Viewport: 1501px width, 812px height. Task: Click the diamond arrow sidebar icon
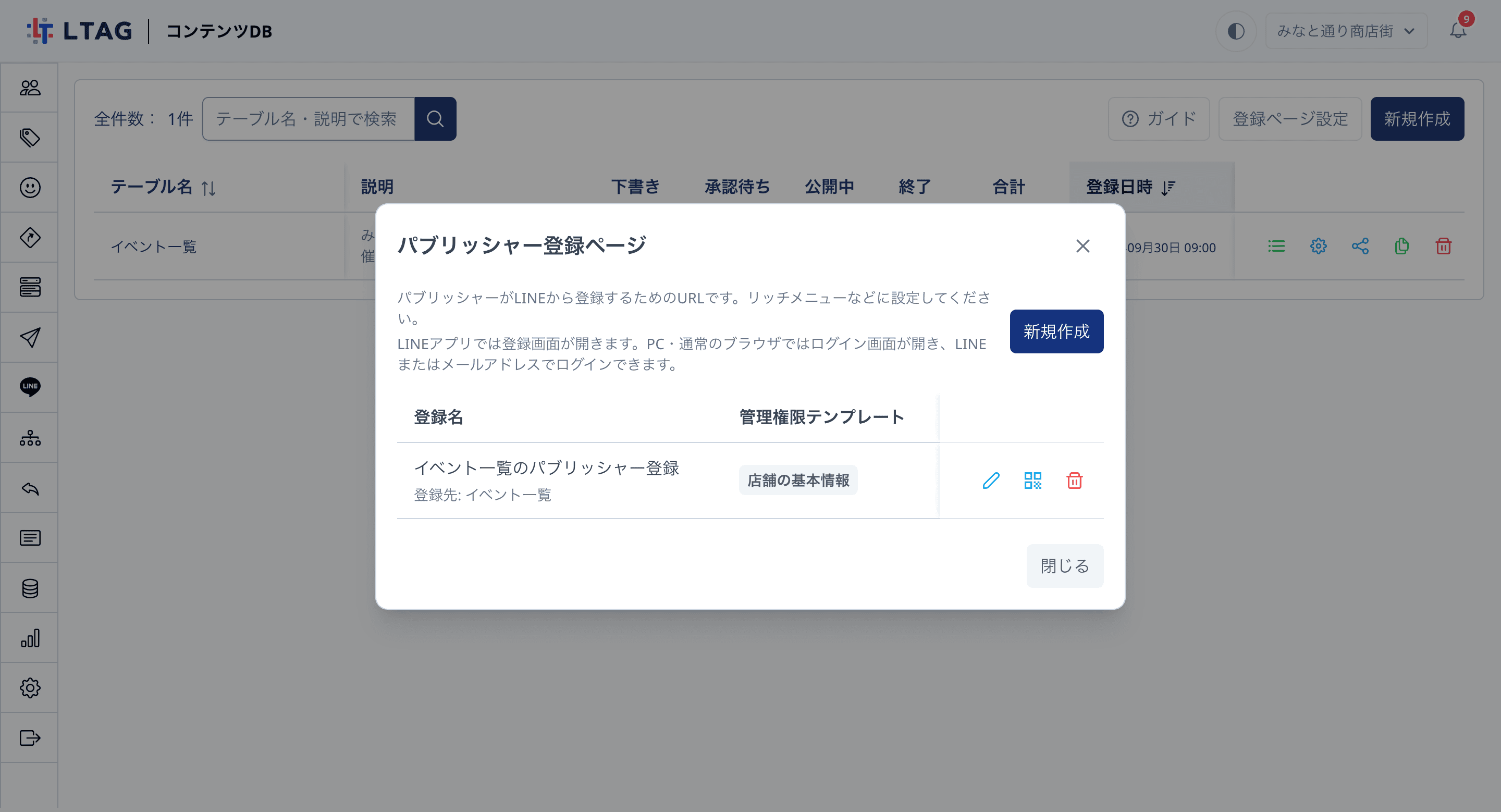[30, 238]
